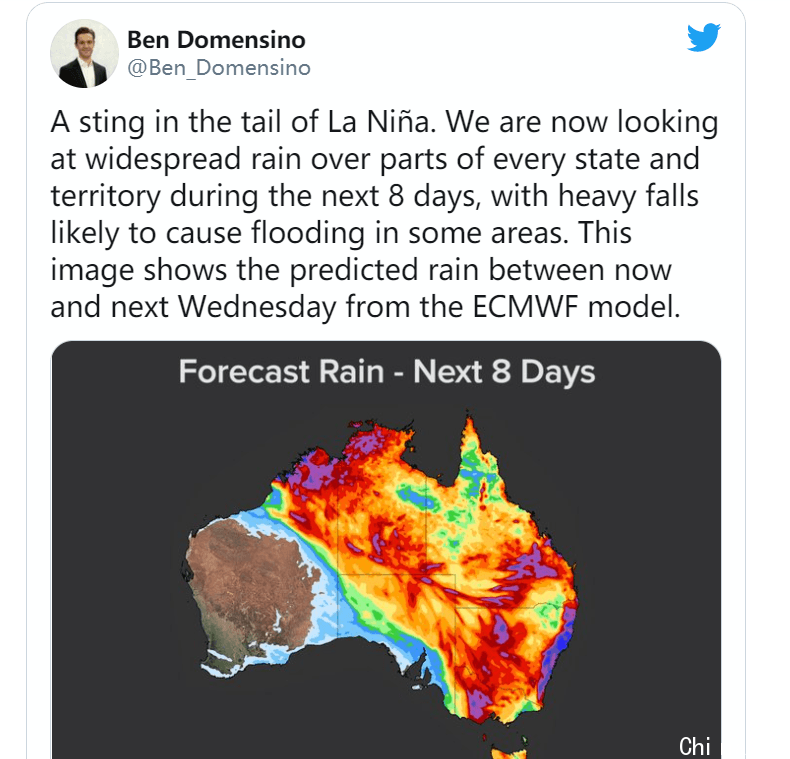
Task: Open Ben Domensino's profile picture
Action: point(84,53)
